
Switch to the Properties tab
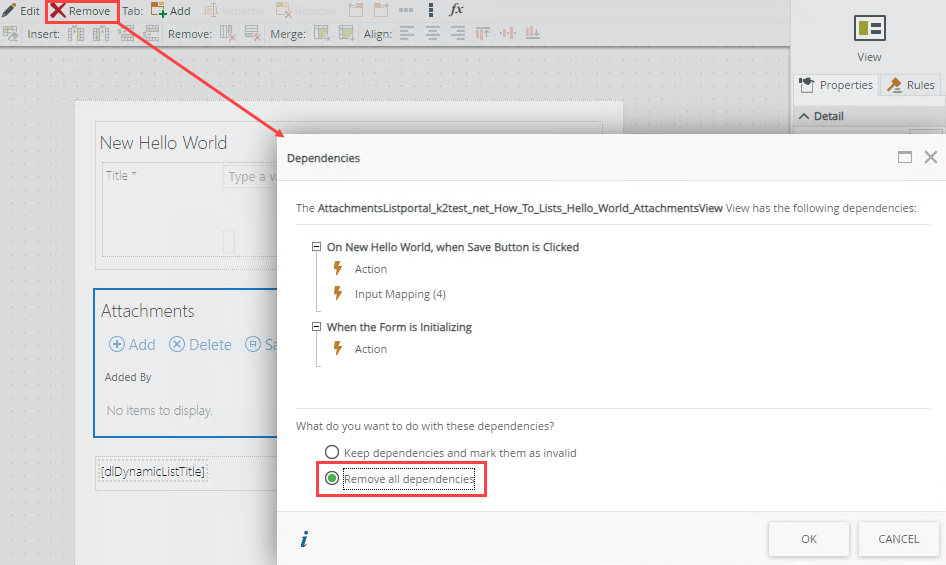click(x=836, y=85)
